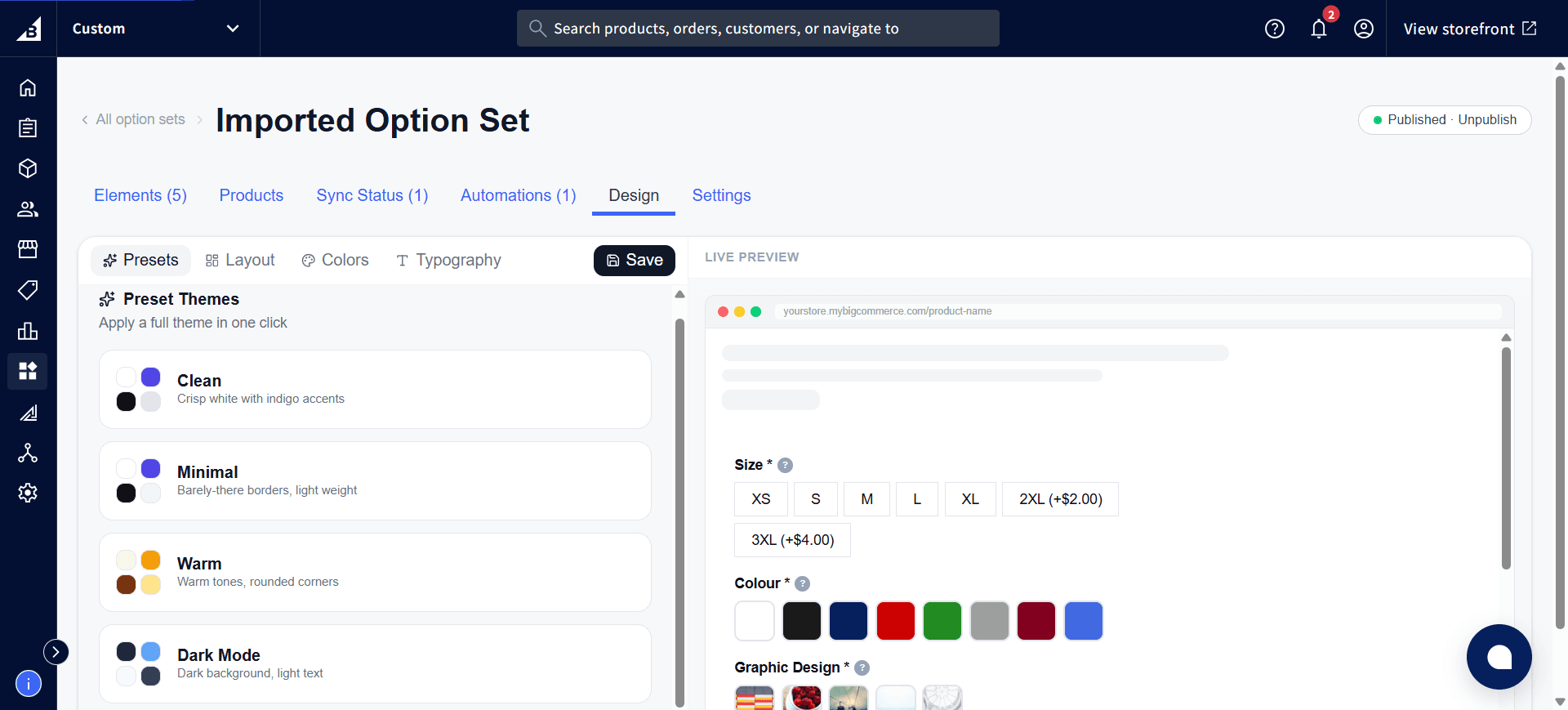Screen dimensions: 1568x710
Task: Open Marketing tag icon in sidebar
Action: [28, 290]
